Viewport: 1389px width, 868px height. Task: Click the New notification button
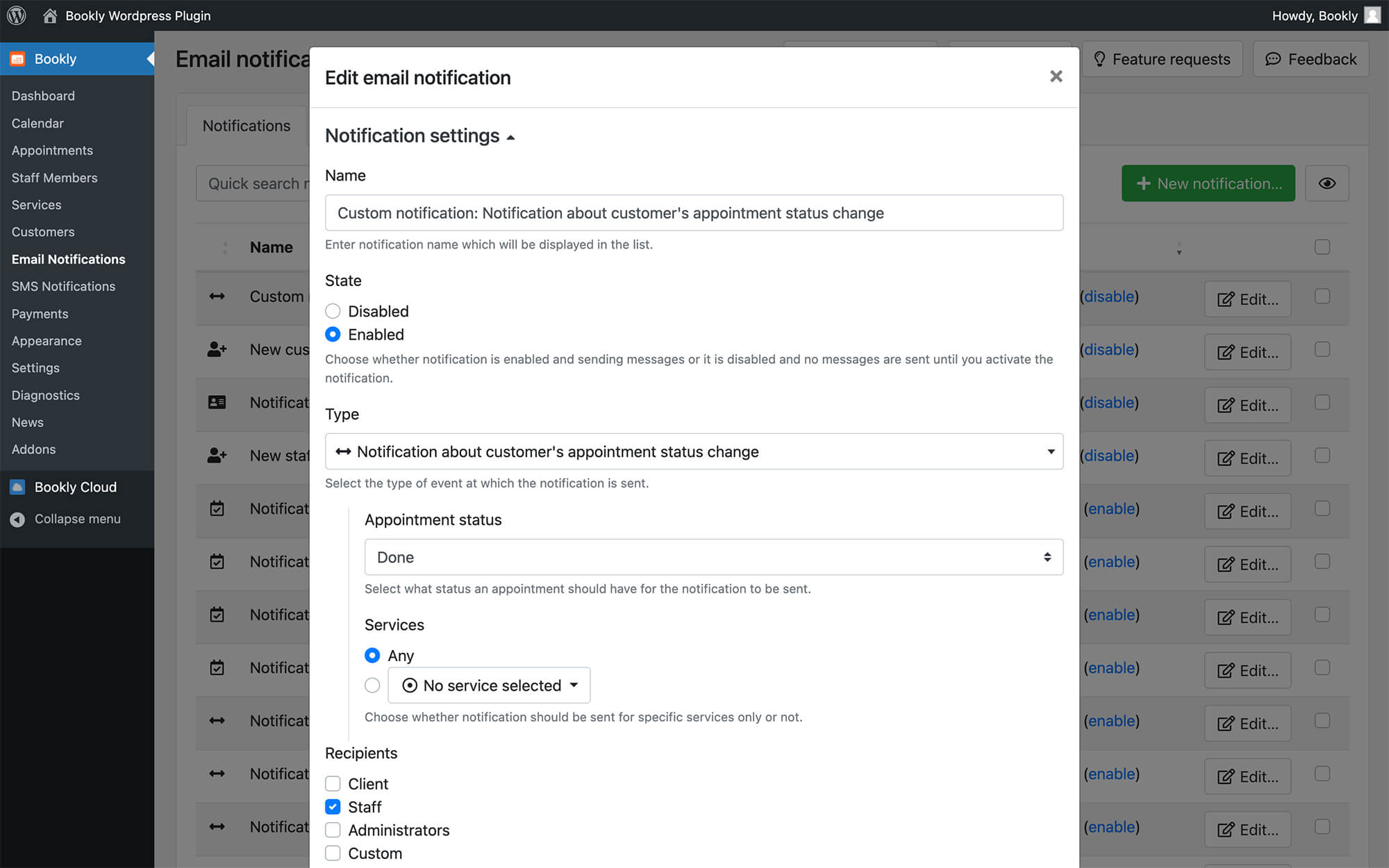point(1208,183)
